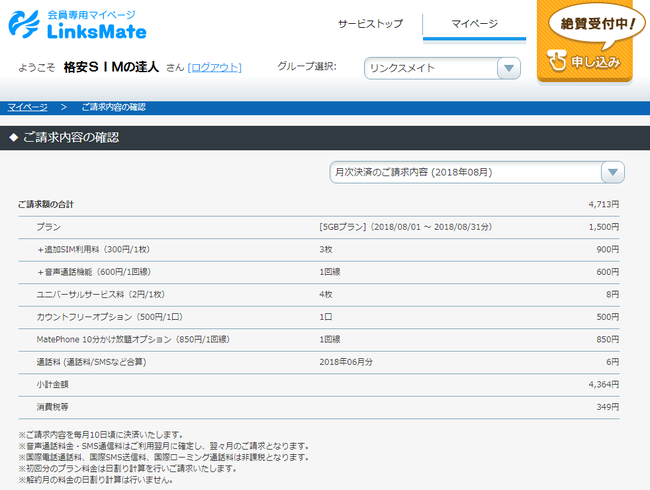Image resolution: width=650 pixels, height=490 pixels.
Task: Click the plus mark before 追加SIM利用料
Action: (40, 249)
